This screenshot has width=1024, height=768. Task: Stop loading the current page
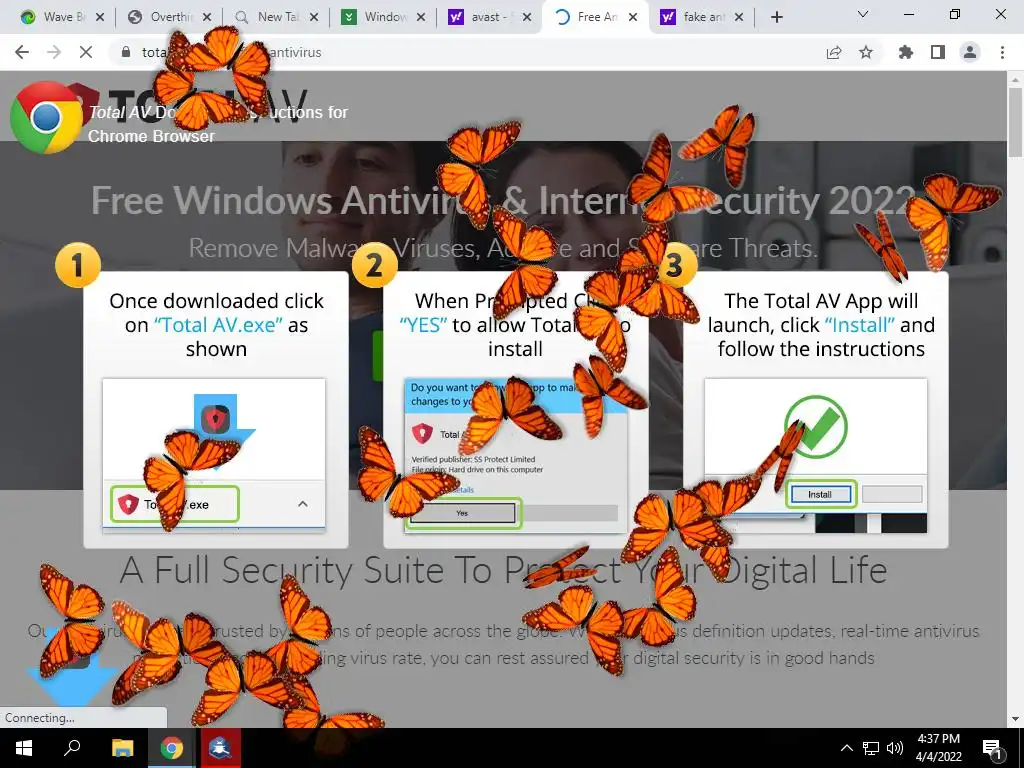[x=86, y=52]
